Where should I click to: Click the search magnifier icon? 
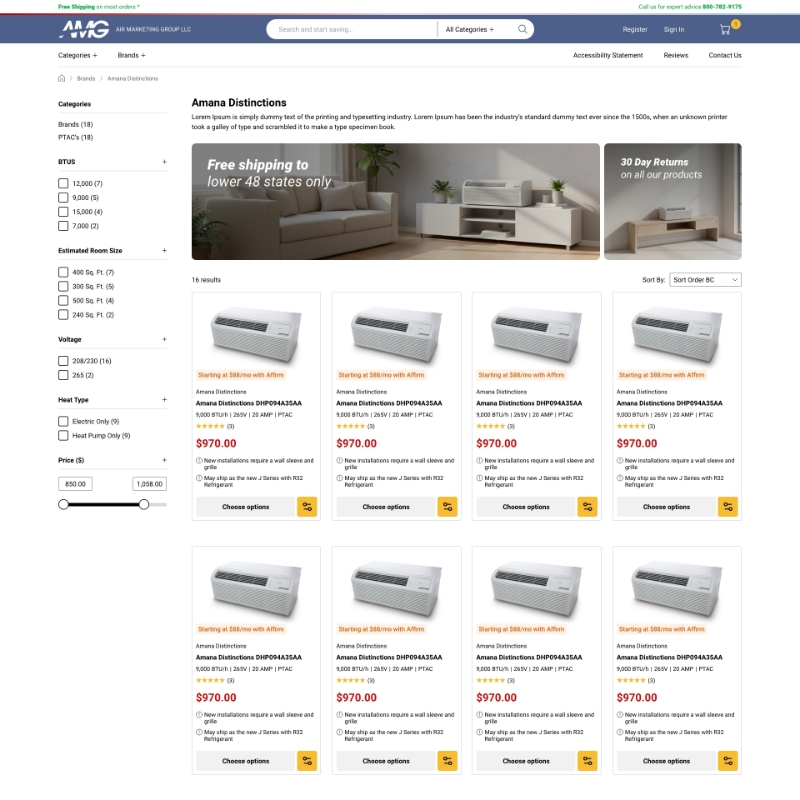click(x=522, y=29)
